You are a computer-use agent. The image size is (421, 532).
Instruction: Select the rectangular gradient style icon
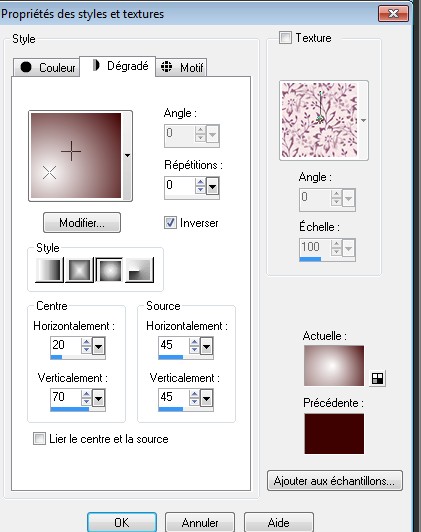coord(79,270)
